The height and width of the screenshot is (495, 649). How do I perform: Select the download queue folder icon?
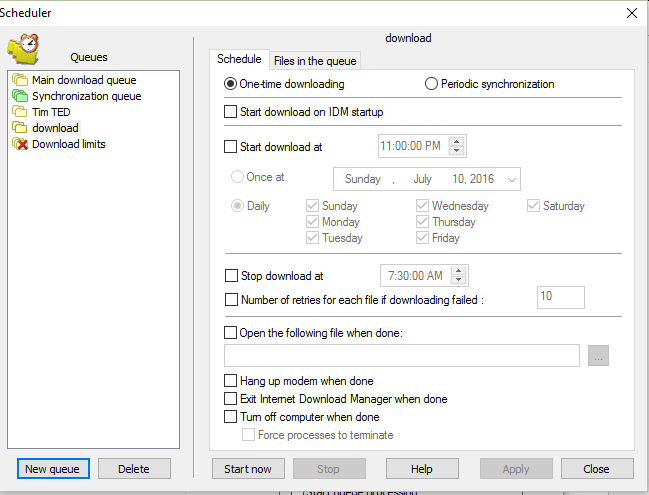20,128
